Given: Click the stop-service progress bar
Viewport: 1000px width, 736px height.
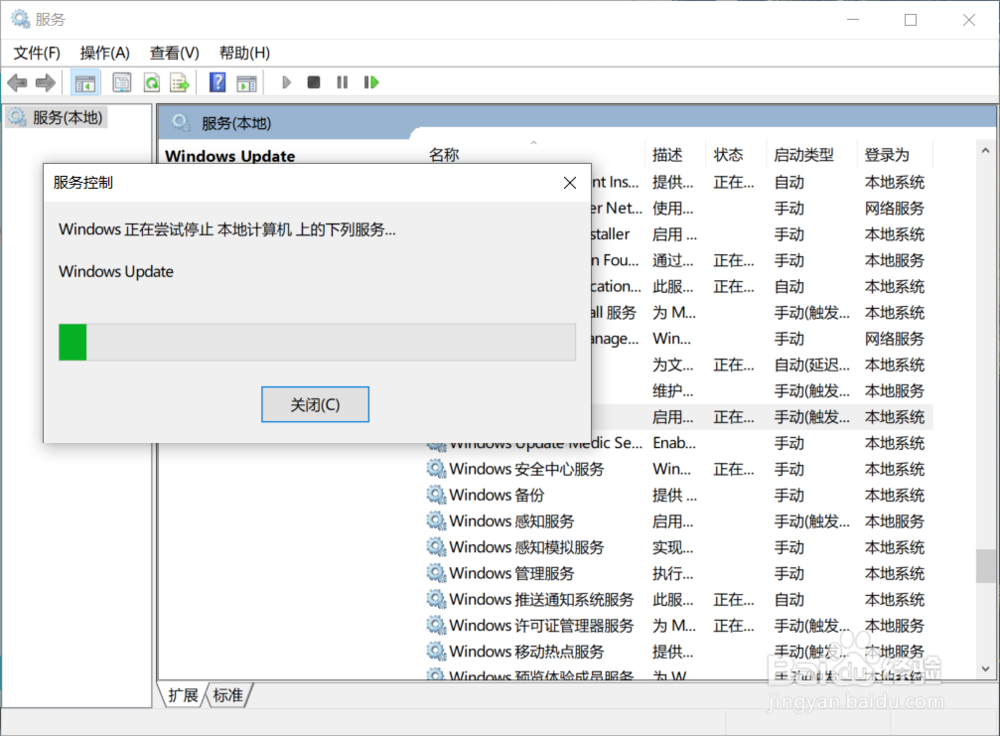Looking at the screenshot, I should tap(317, 342).
